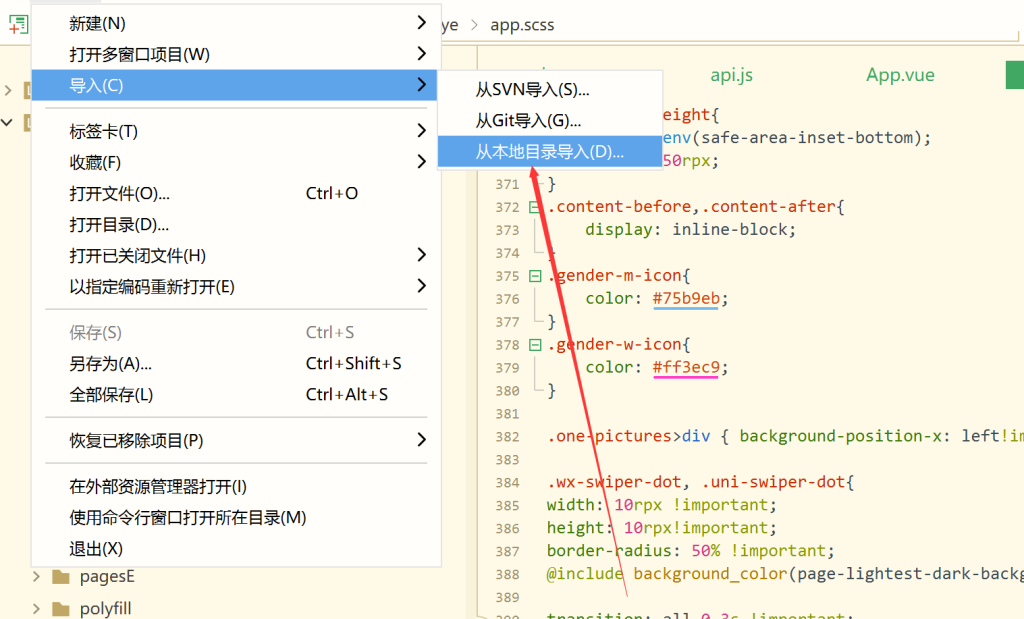This screenshot has height=619, width=1024.
Task: Choose 从本地目录导入(D)... from import submenu
Action: [549, 152]
